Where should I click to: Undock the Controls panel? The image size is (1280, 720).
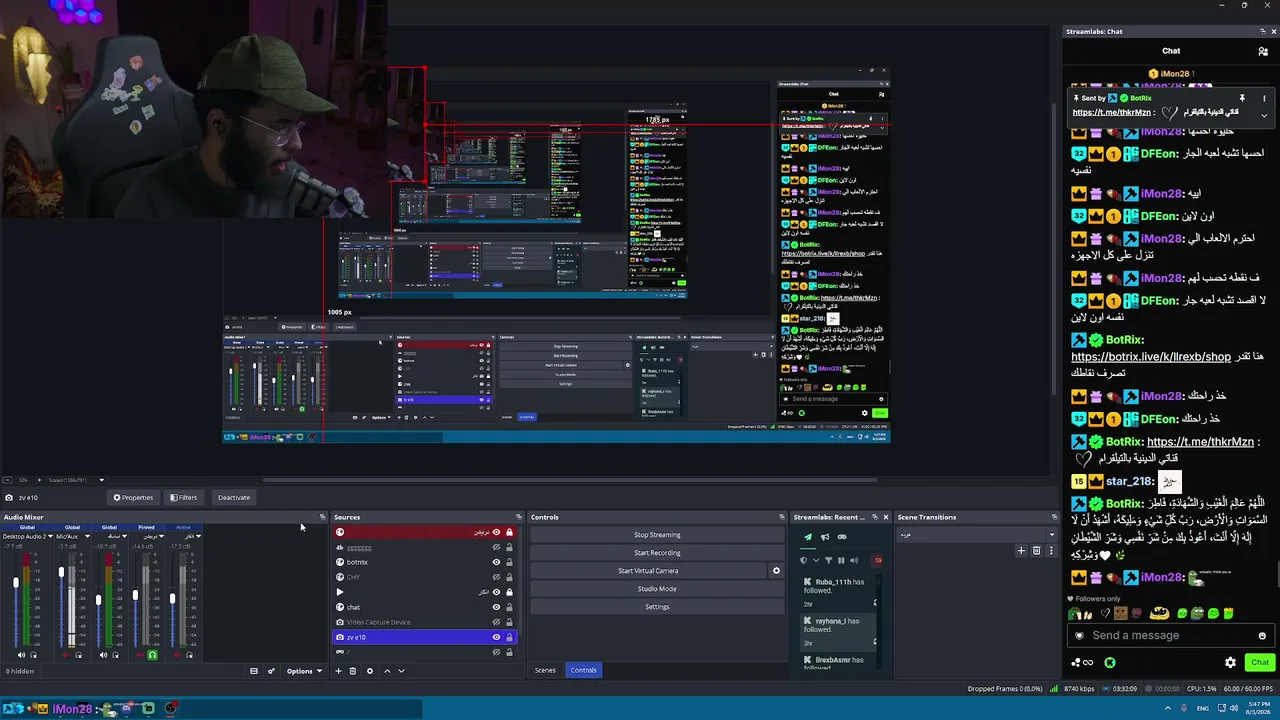(x=781, y=517)
